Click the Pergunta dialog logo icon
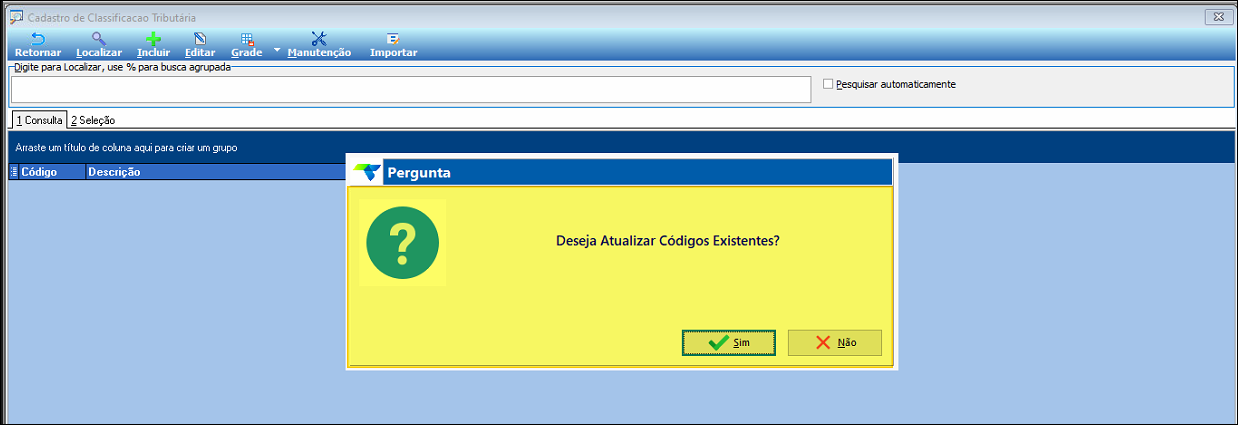Image resolution: width=1238 pixels, height=425 pixels. [369, 172]
